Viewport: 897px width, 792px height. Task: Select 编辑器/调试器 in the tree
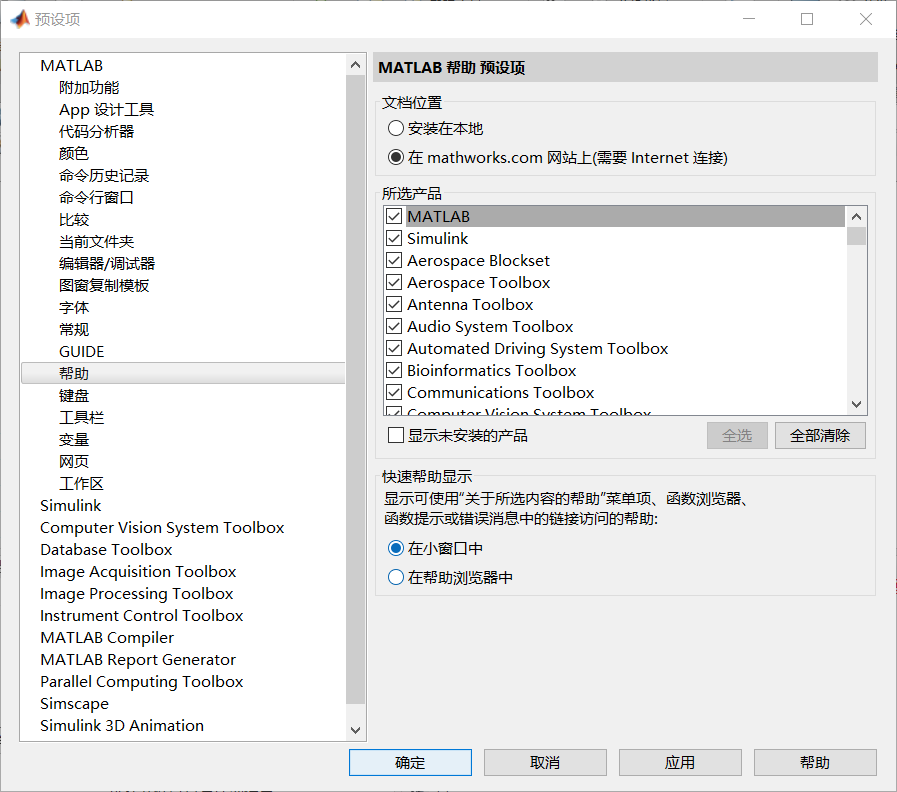click(107, 263)
